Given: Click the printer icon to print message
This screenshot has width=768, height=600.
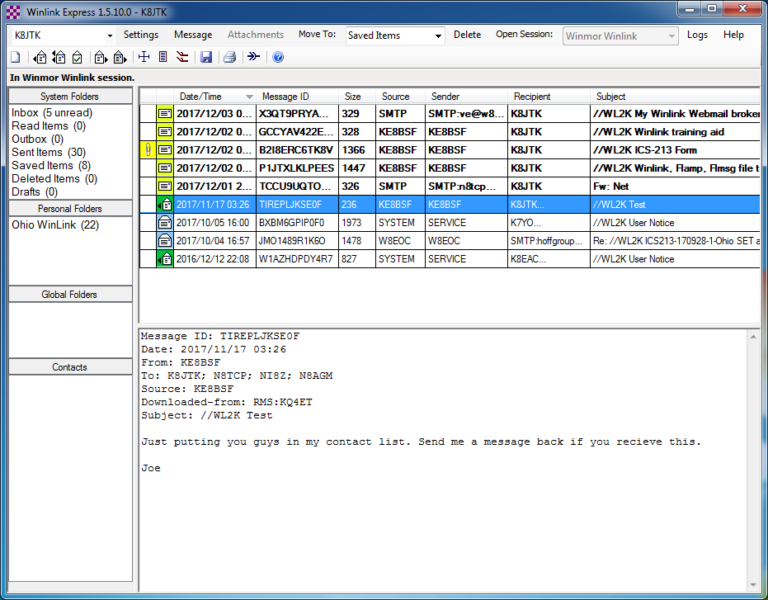Looking at the screenshot, I should 230,57.
